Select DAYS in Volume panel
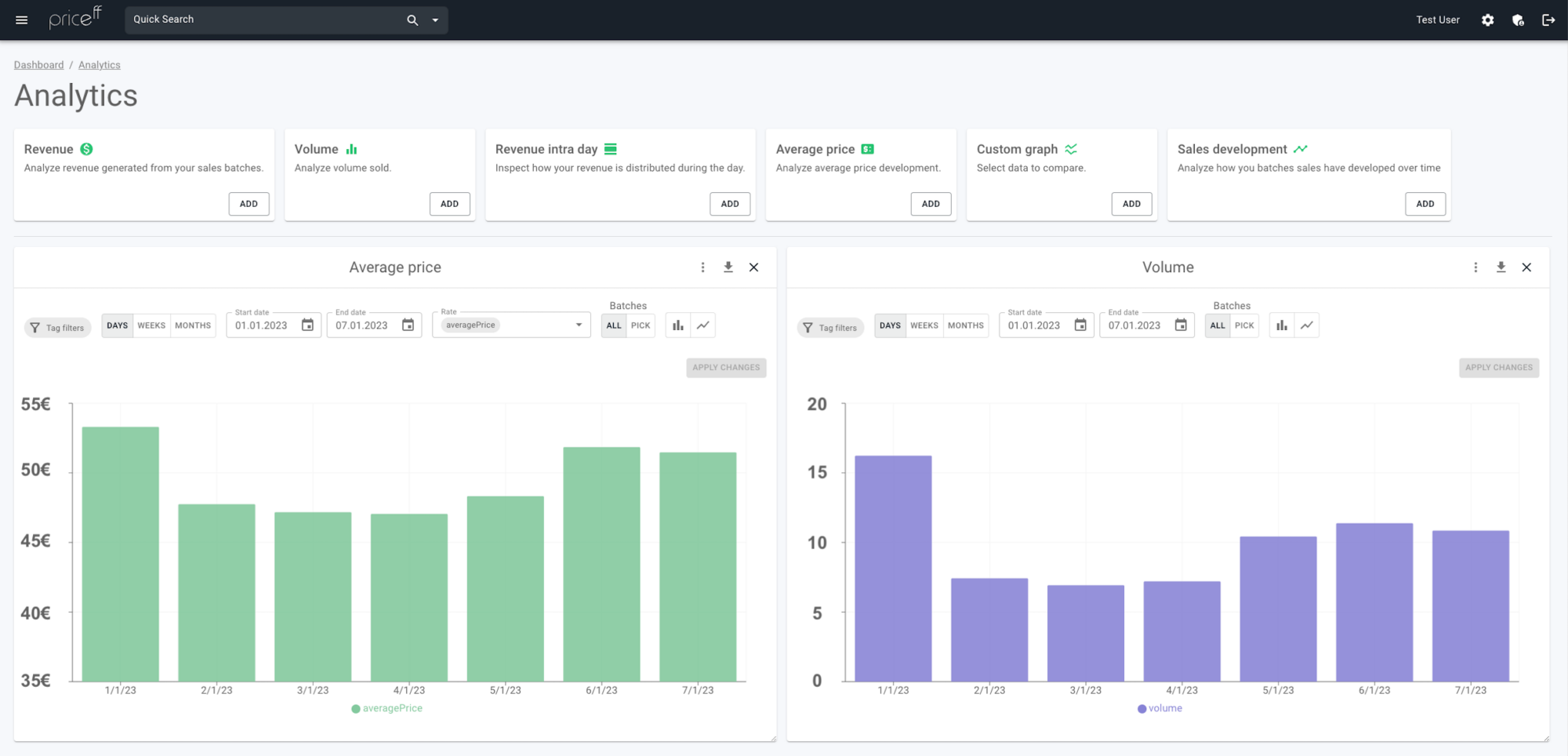 click(891, 325)
